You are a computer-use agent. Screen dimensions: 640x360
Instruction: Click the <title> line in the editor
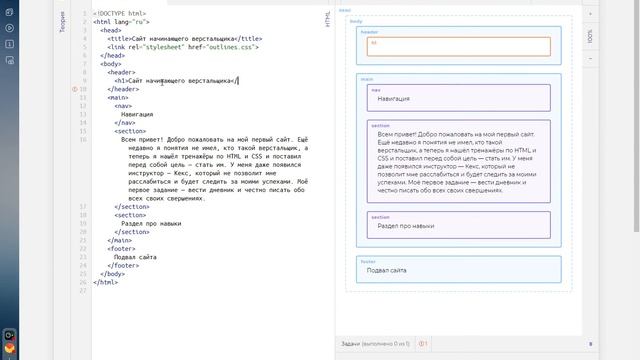coord(184,39)
